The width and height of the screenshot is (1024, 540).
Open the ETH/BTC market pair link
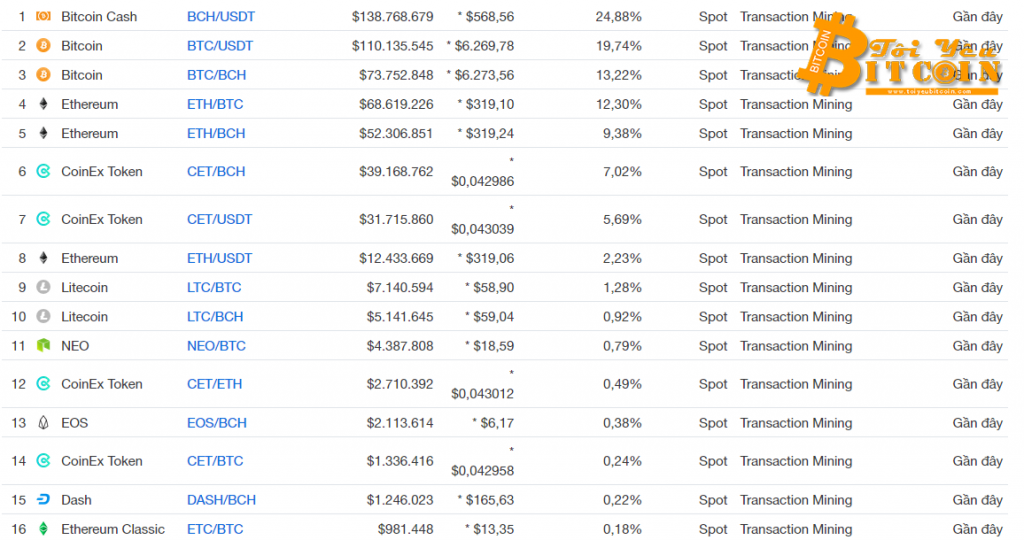215,104
